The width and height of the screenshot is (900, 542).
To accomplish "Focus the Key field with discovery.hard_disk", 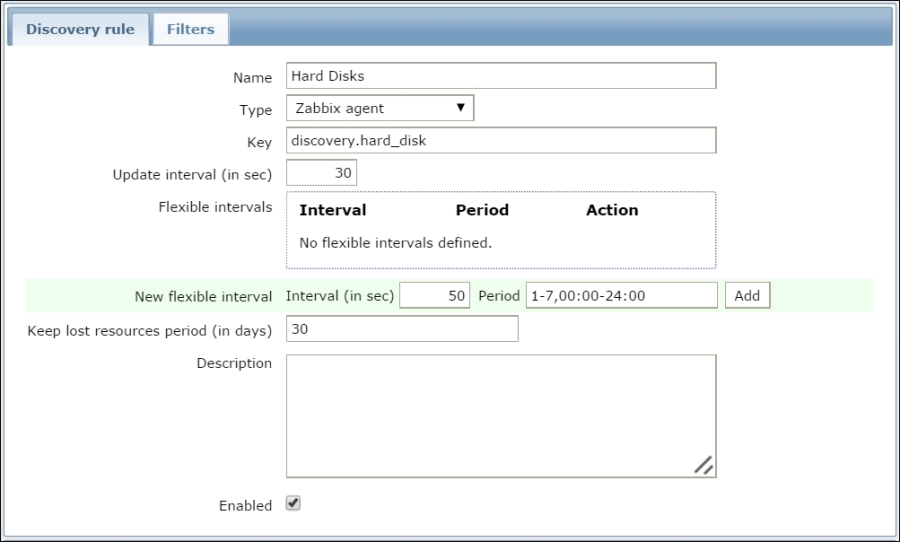I will (x=501, y=140).
